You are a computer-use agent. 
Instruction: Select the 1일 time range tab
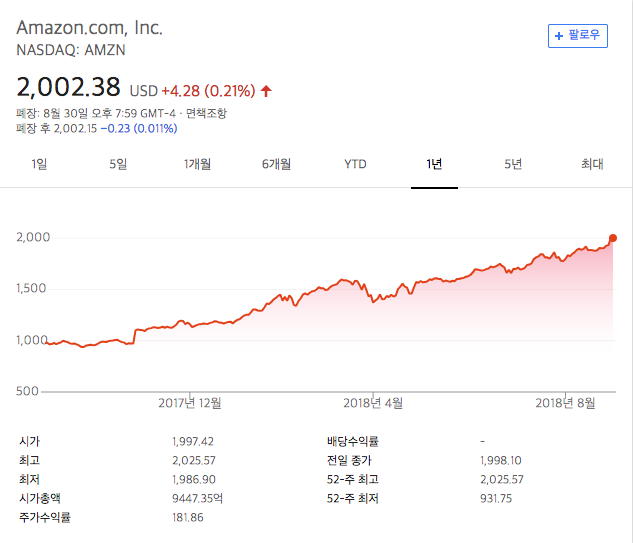pos(40,164)
